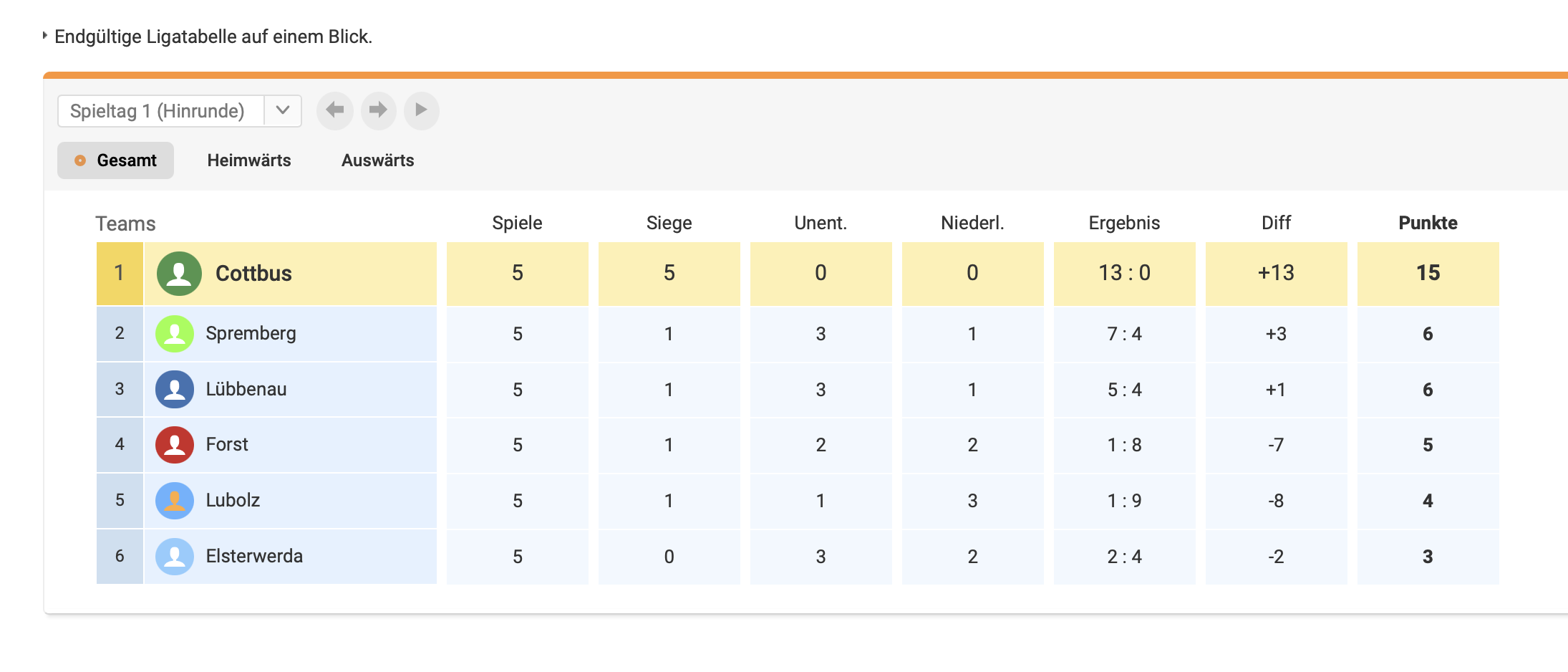Click the Spremberg team name
The height and width of the screenshot is (672, 1568).
pos(251,334)
